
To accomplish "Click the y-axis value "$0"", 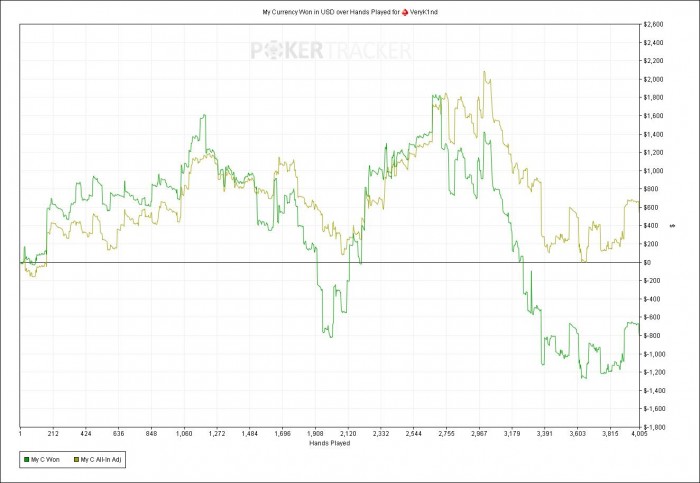I will [x=647, y=262].
